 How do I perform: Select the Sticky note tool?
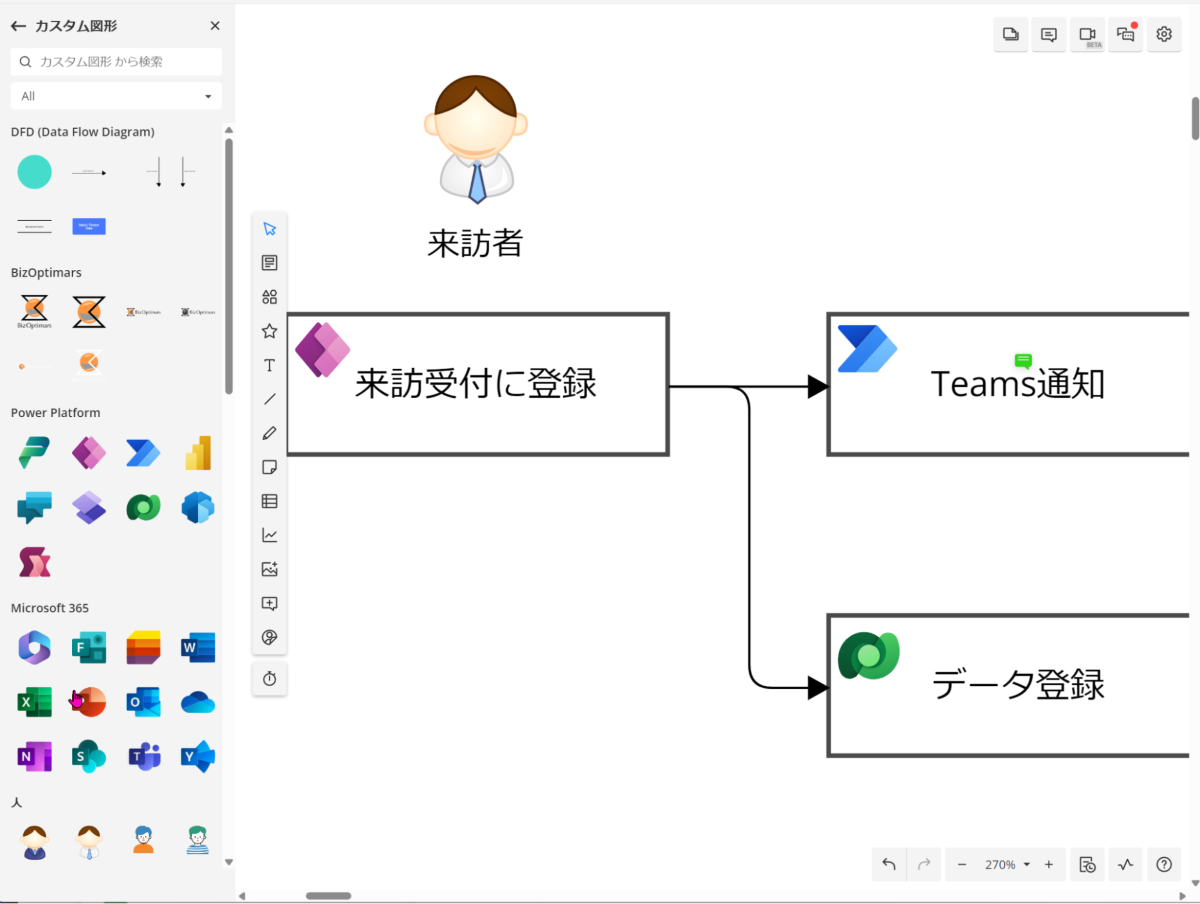coord(269,467)
